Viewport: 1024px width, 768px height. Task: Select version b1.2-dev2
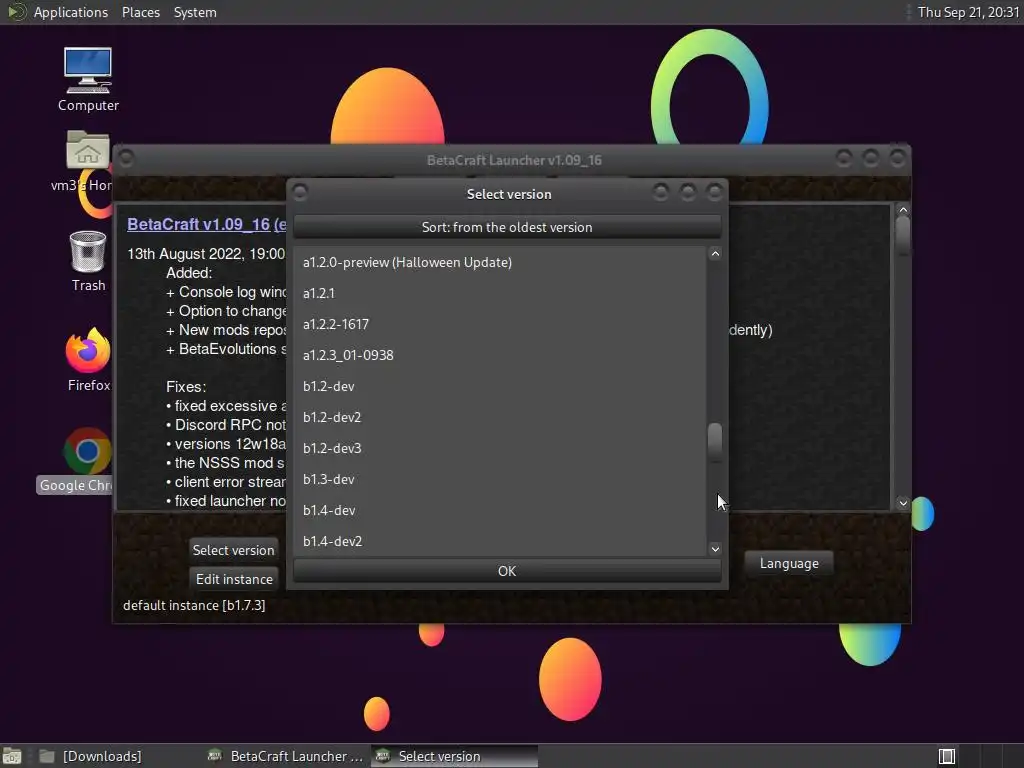500,417
